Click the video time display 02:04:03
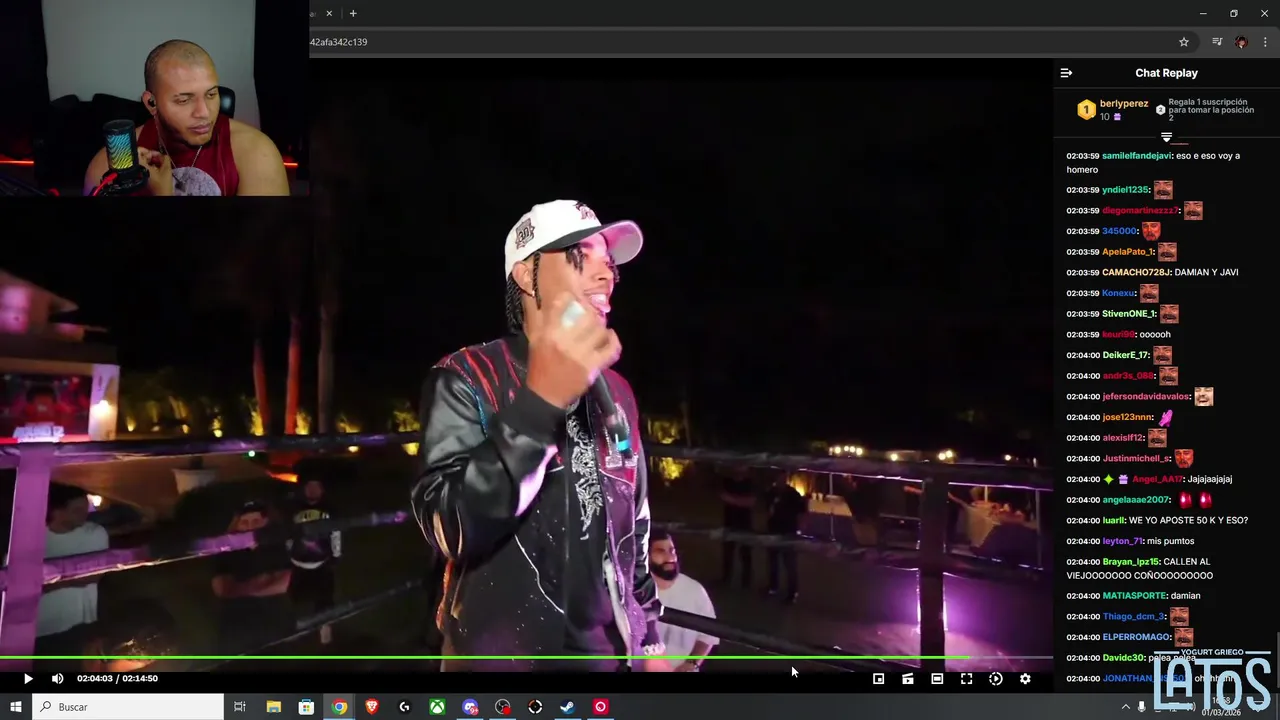Screen dimensions: 1280x720 coord(95,679)
